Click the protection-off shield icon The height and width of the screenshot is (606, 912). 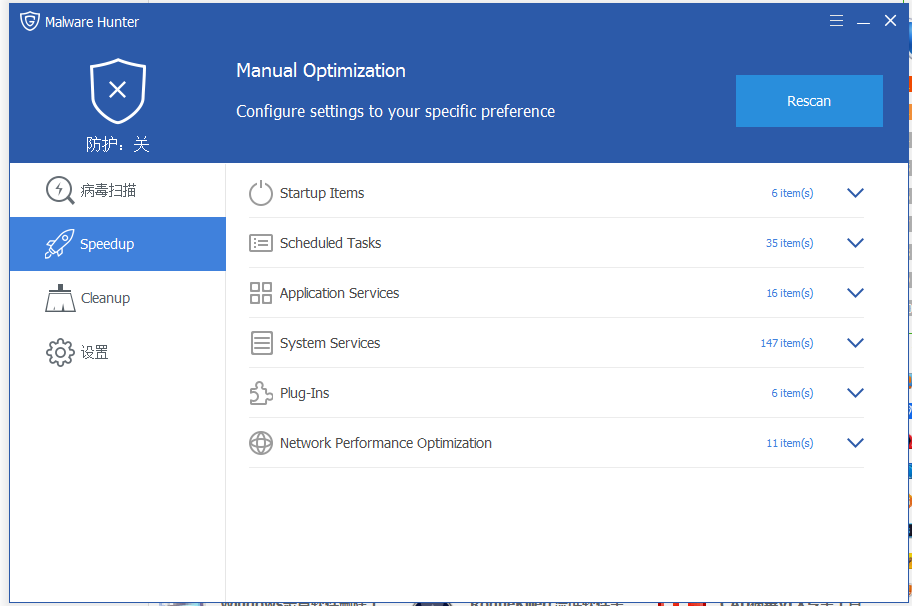point(117,90)
